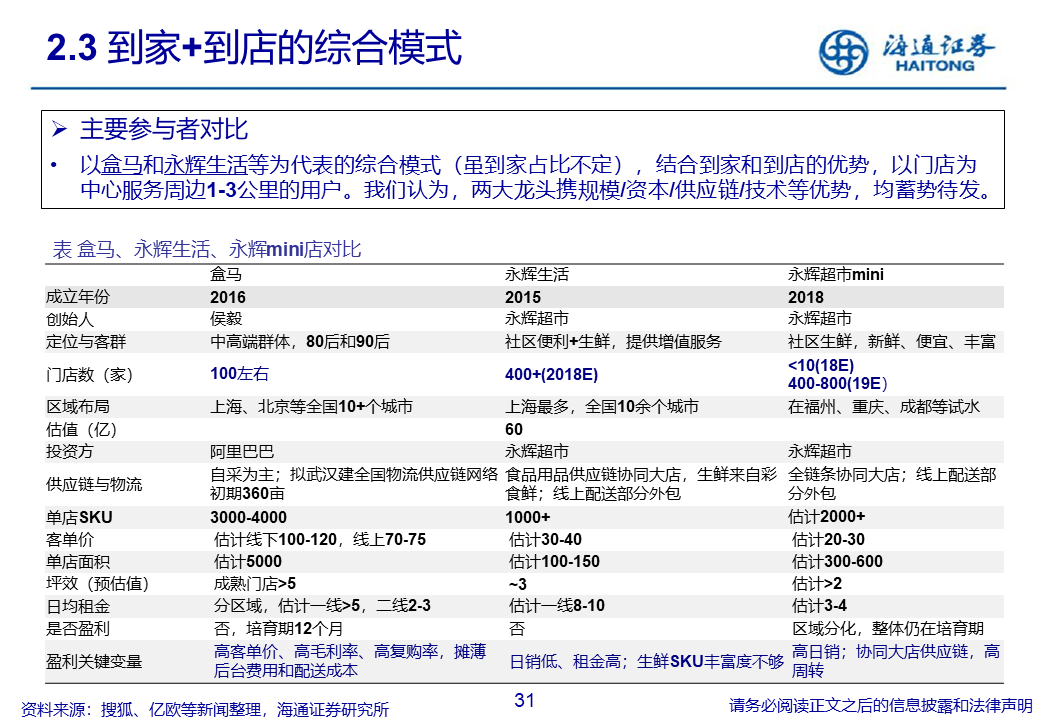This screenshot has height=720, width=1040.
Task: Select the row label "定位与客群"
Action: [x=86, y=342]
